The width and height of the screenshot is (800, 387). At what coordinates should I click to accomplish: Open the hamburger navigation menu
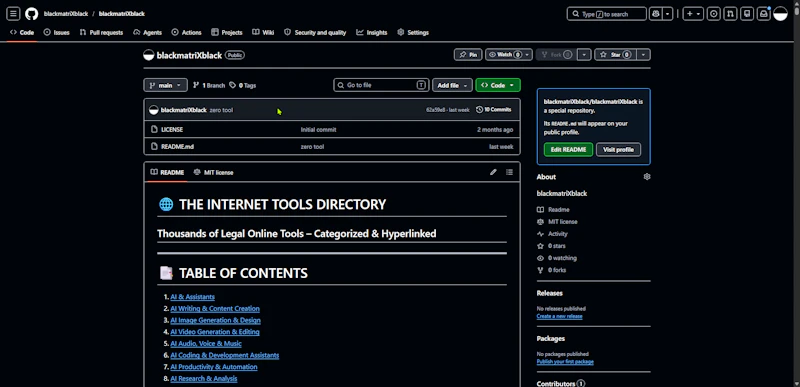pos(13,14)
